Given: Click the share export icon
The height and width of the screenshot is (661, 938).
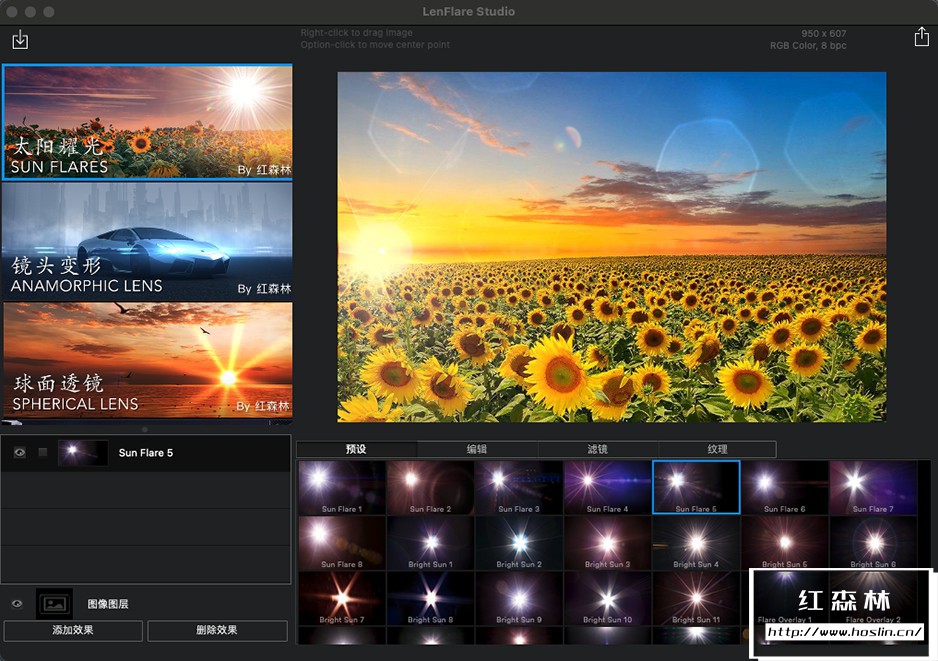Looking at the screenshot, I should [x=921, y=37].
